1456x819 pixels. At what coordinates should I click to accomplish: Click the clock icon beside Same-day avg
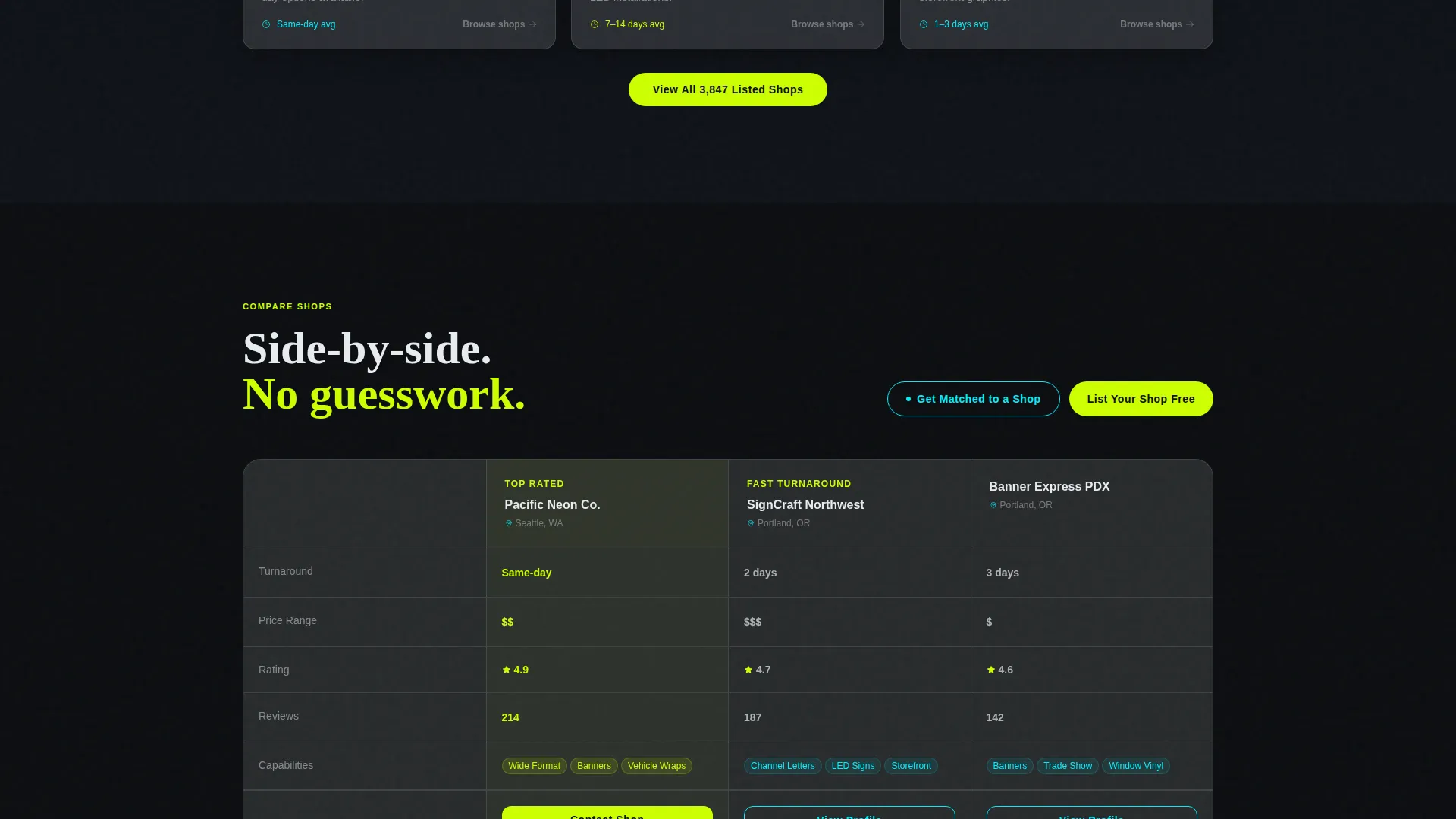click(x=266, y=24)
